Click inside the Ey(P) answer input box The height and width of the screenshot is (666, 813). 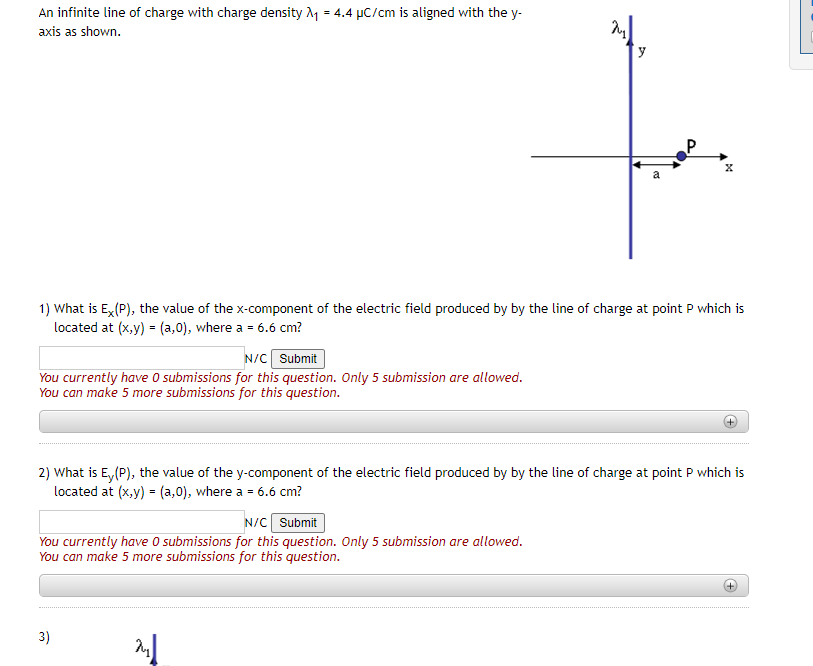coord(140,521)
